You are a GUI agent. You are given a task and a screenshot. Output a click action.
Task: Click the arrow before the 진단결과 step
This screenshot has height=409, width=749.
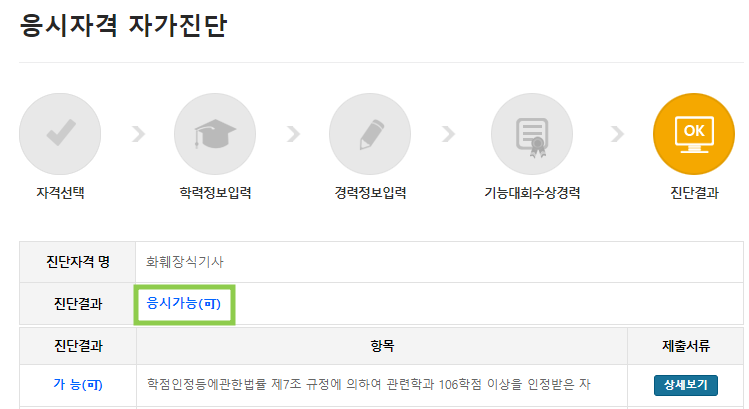point(617,134)
